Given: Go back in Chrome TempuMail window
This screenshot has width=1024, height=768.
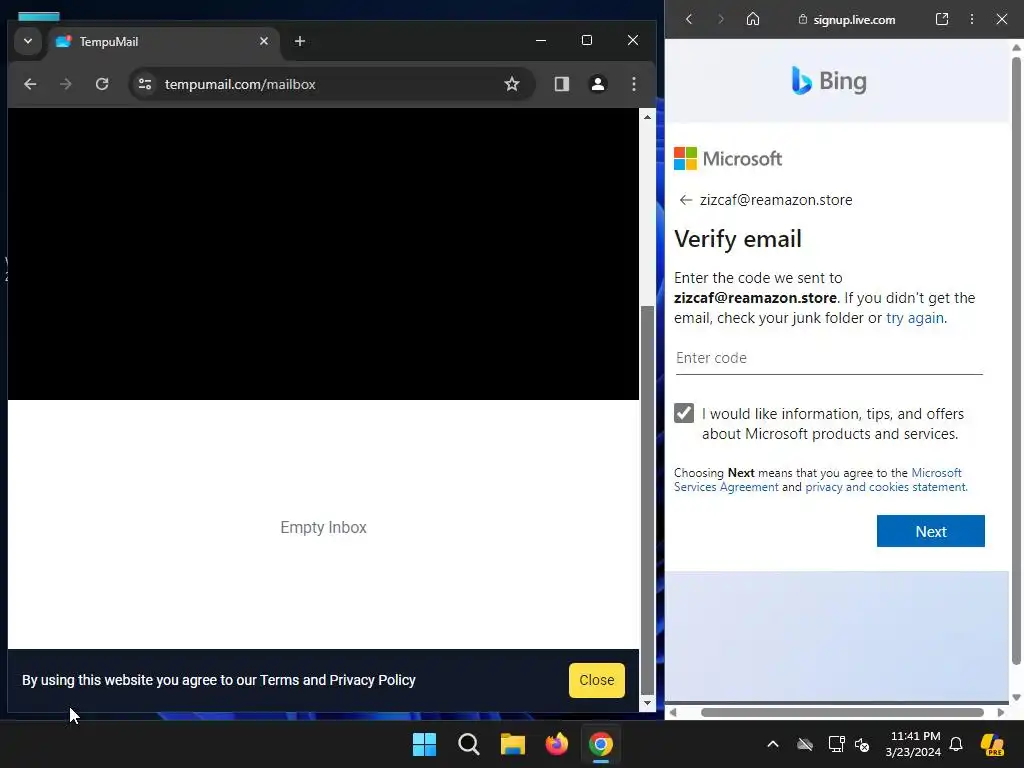Looking at the screenshot, I should click(x=30, y=84).
